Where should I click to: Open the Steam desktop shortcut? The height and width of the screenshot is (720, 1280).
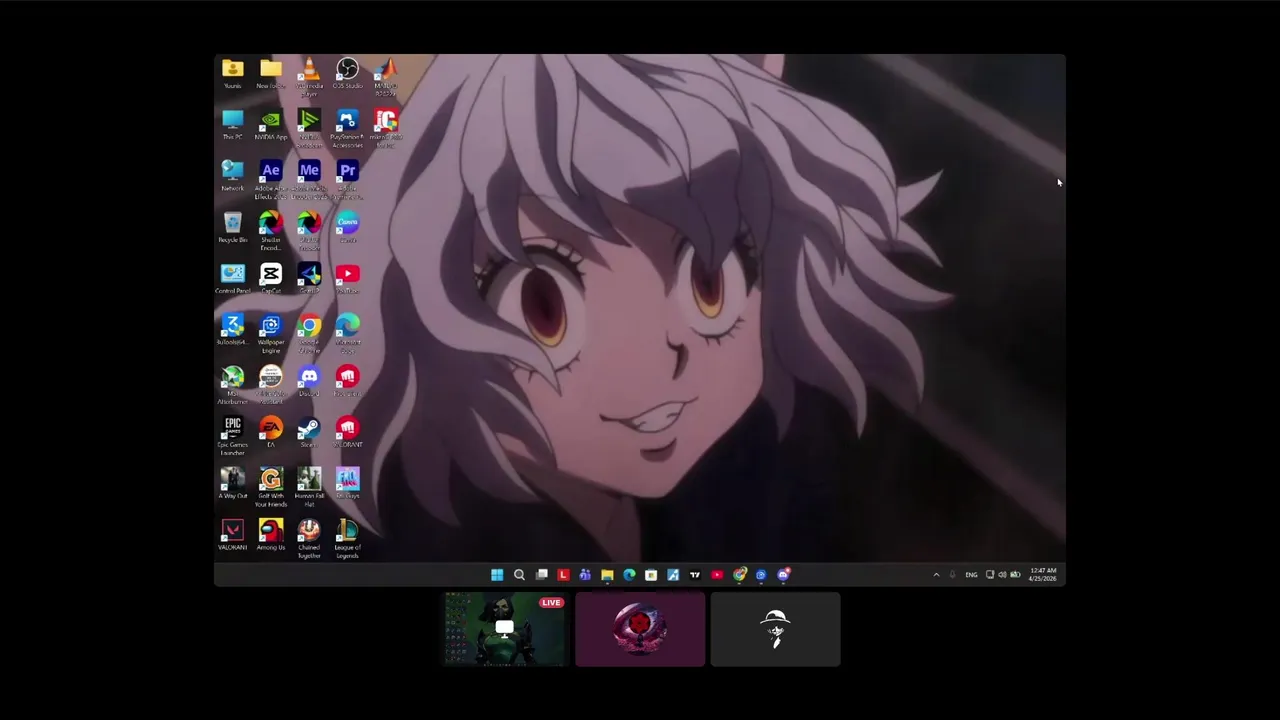coord(309,432)
